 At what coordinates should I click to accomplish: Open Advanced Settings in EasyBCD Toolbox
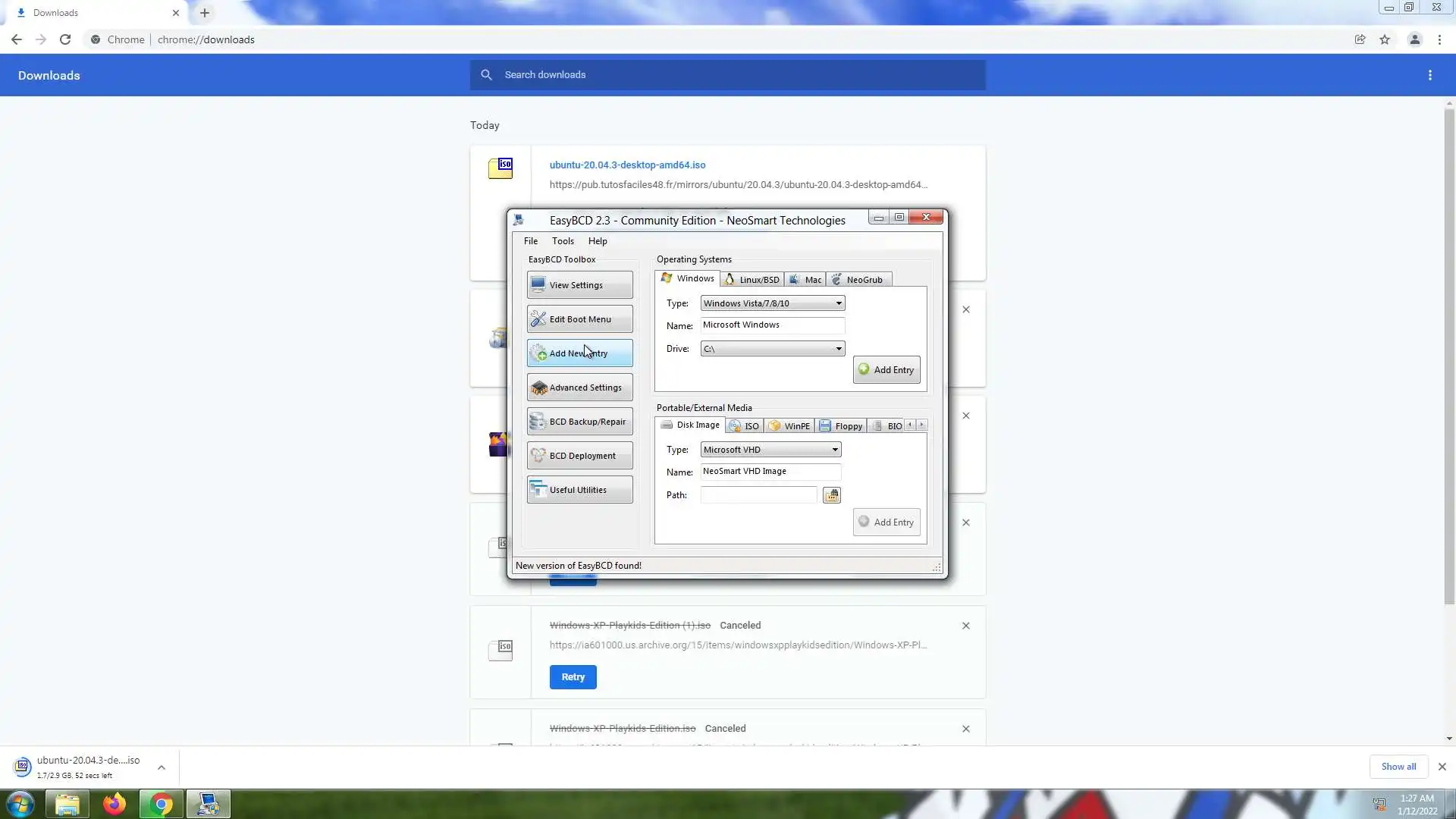click(x=579, y=388)
